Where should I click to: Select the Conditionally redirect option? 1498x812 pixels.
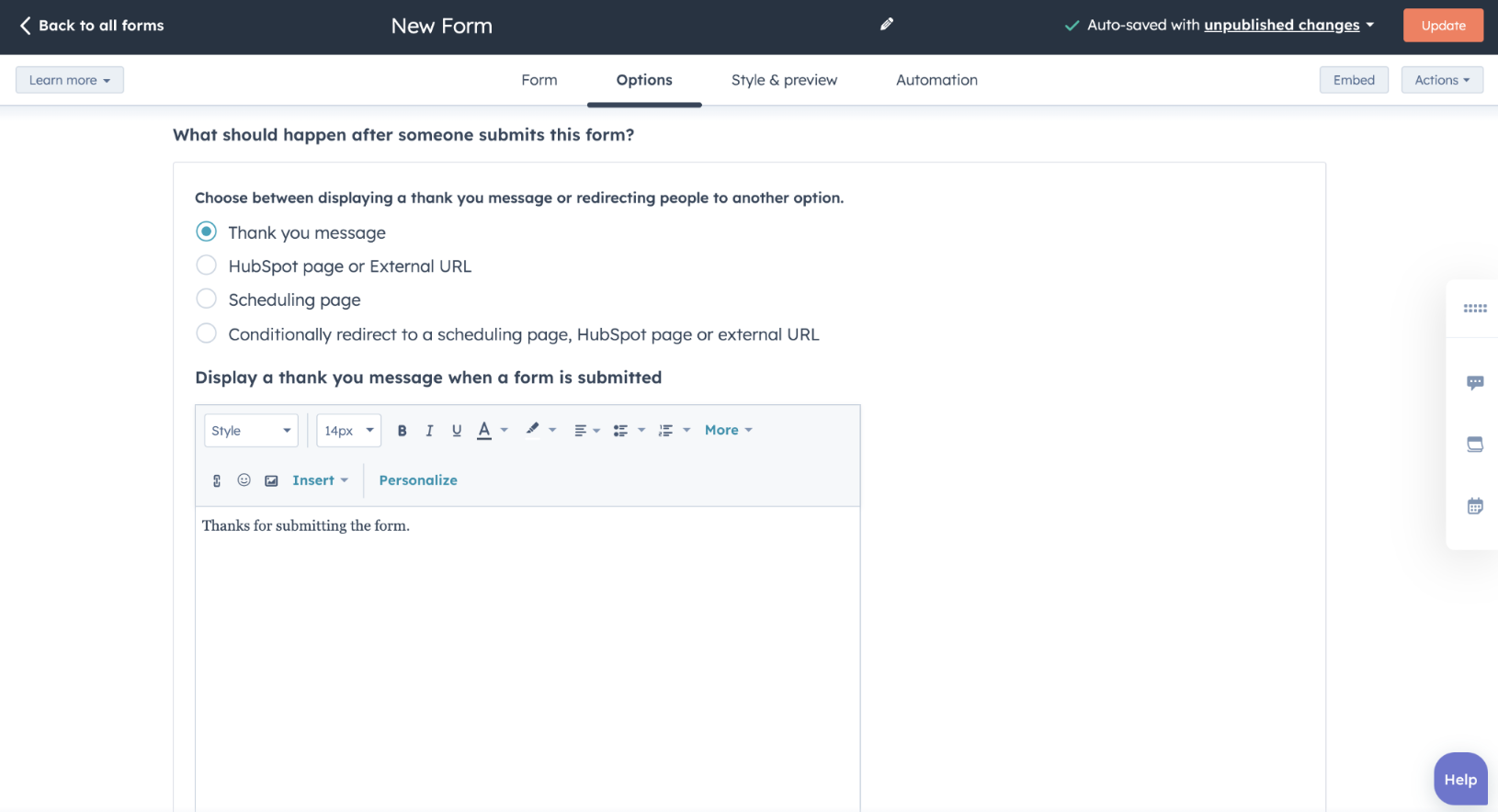tap(207, 333)
